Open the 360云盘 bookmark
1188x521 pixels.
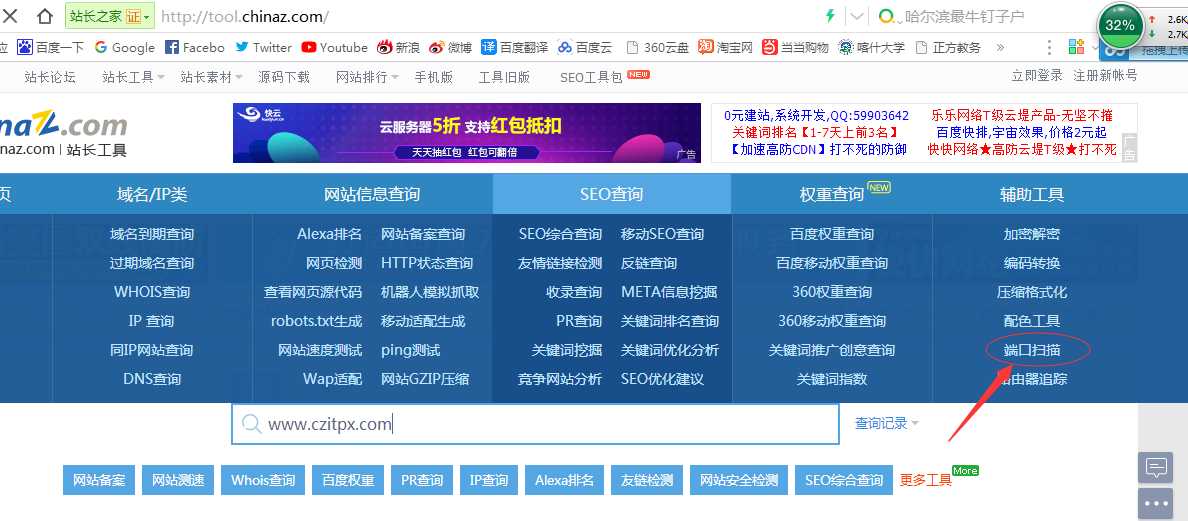658,47
